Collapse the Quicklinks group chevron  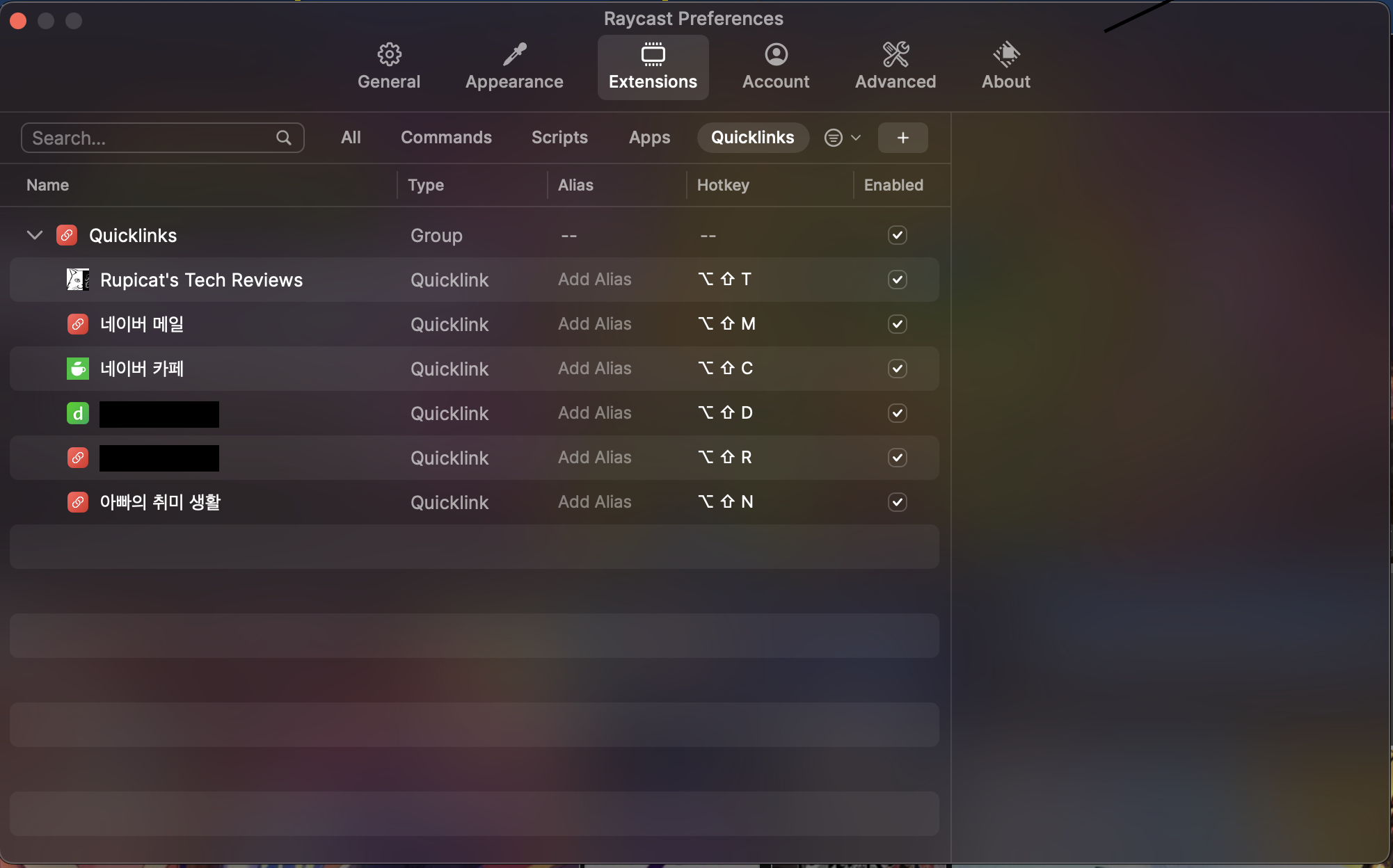[x=35, y=235]
